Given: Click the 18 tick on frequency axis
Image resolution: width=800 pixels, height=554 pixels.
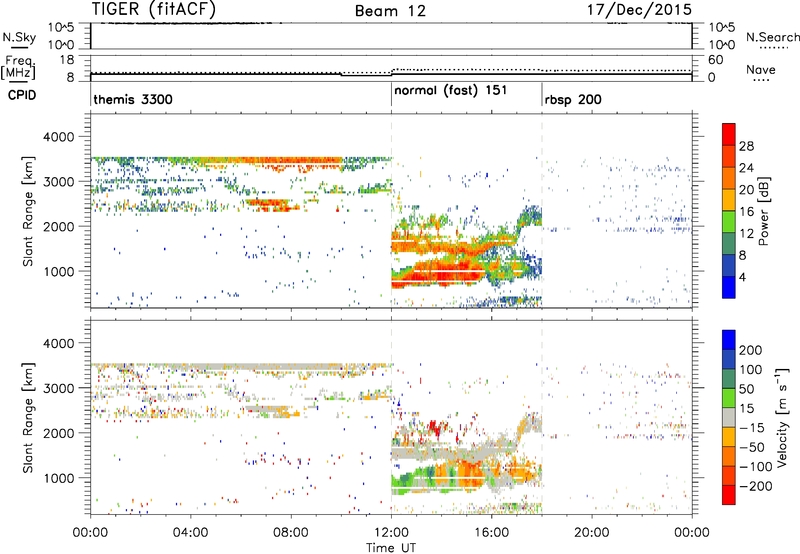Looking at the screenshot, I should (67, 60).
